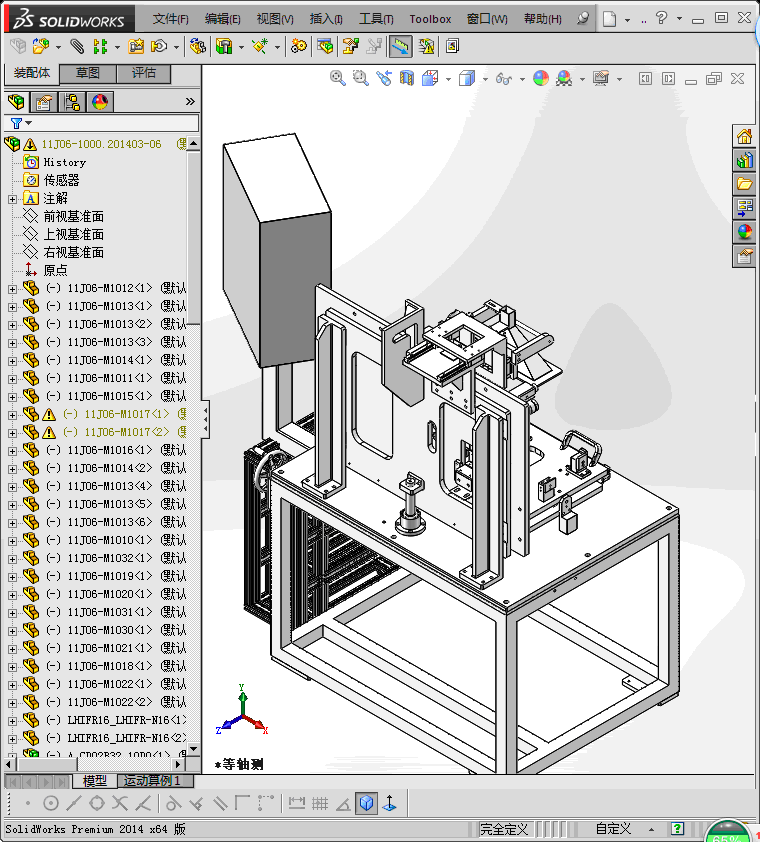Image resolution: width=760 pixels, height=842 pixels.
Task: Toggle the highlighted assembly toolbar button
Action: click(400, 46)
